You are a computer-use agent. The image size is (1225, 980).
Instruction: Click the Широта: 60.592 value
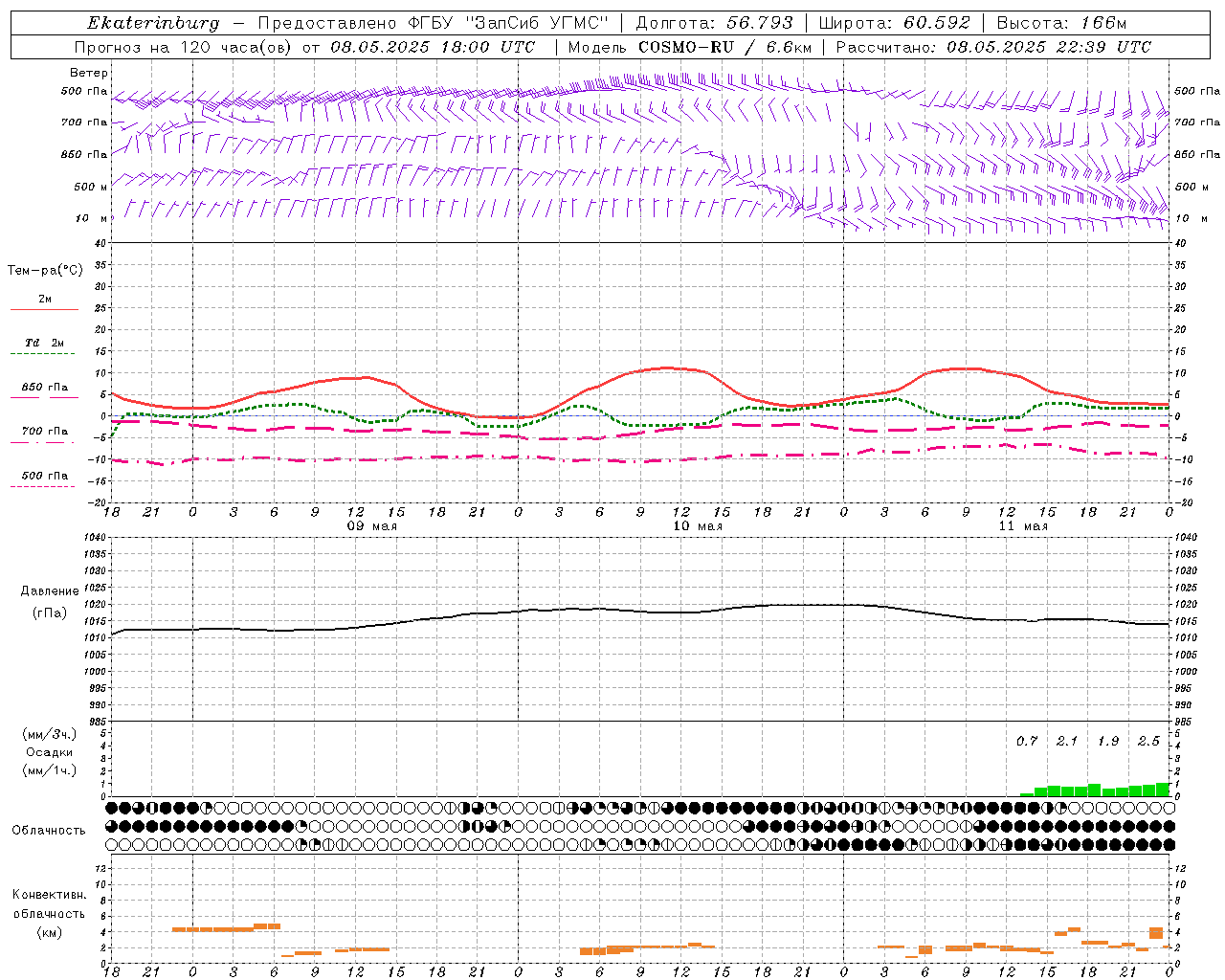[x=894, y=23]
